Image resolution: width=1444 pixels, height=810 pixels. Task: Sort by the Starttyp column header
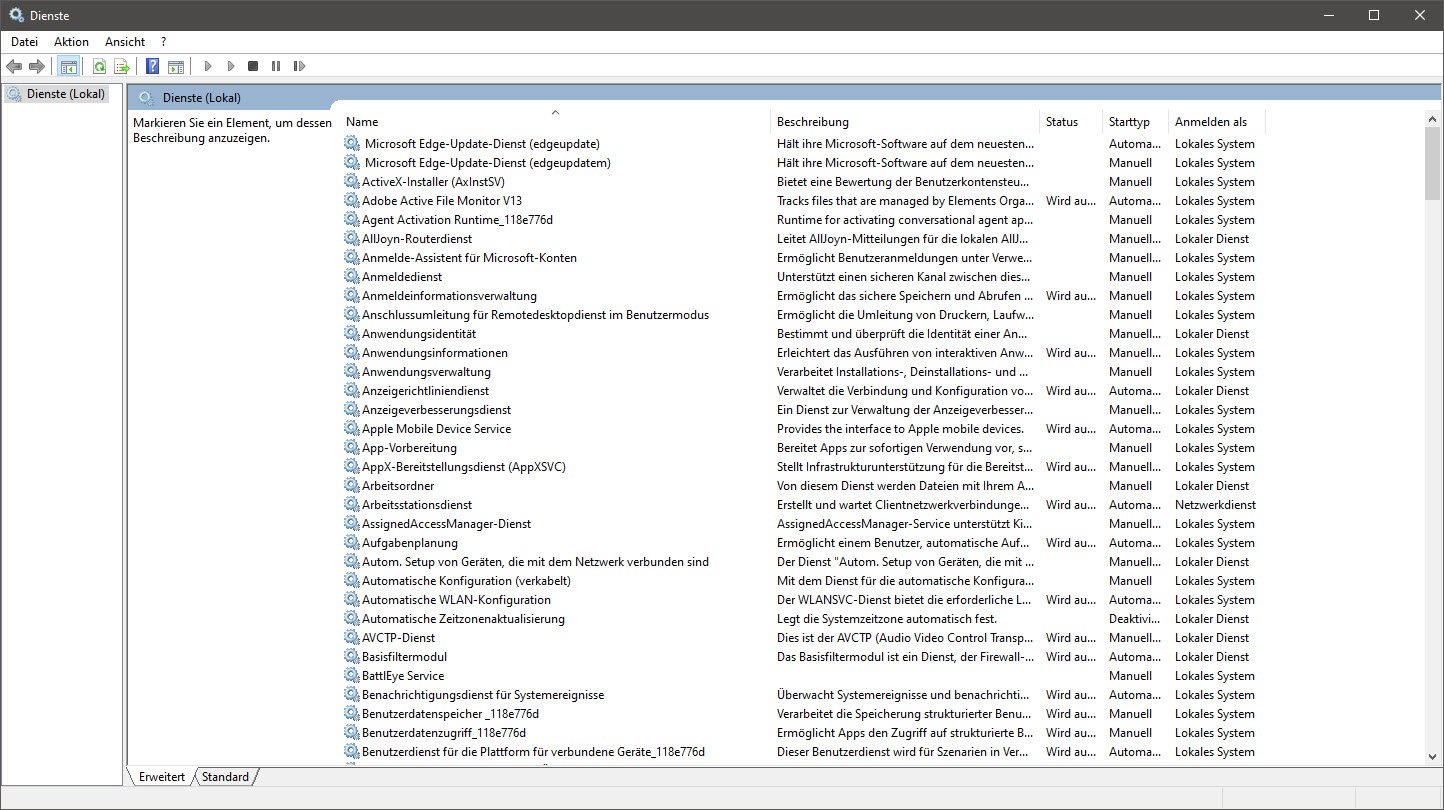tap(1129, 122)
